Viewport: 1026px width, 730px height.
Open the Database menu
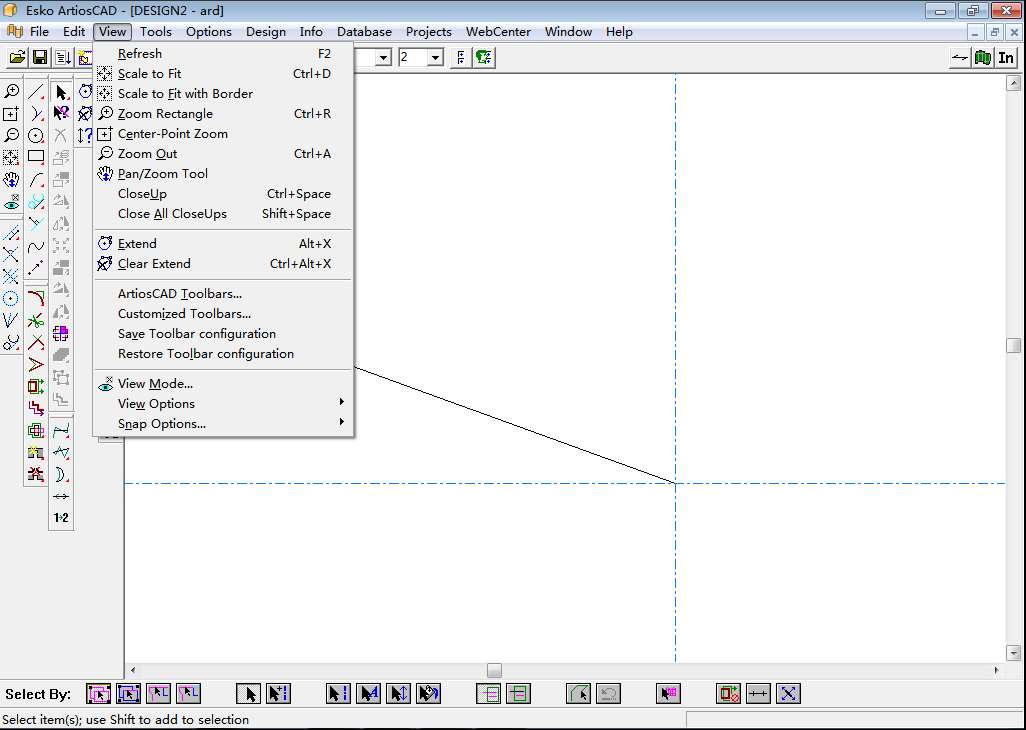(x=364, y=32)
